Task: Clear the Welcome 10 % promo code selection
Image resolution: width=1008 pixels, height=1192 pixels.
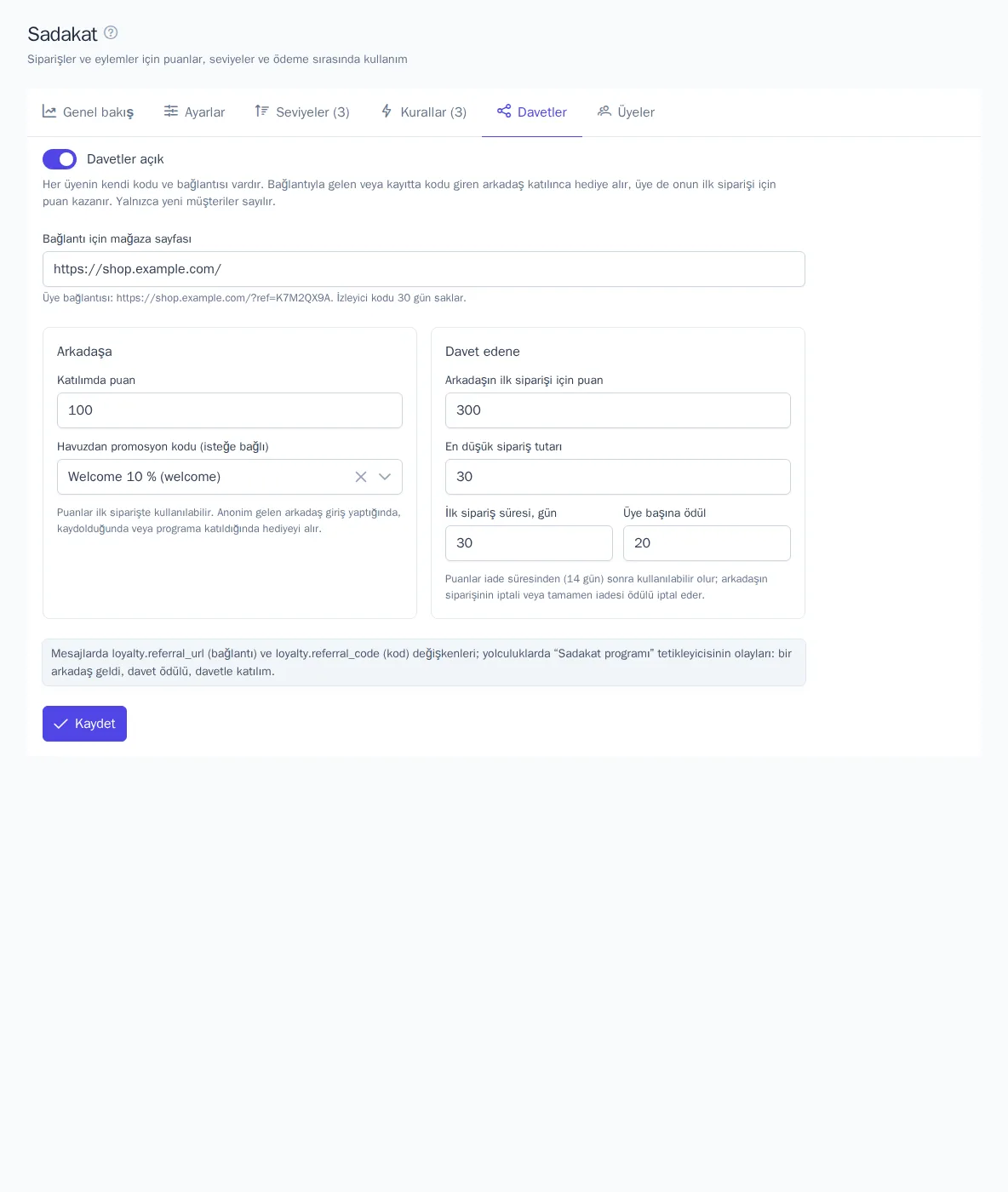Action: 361,477
